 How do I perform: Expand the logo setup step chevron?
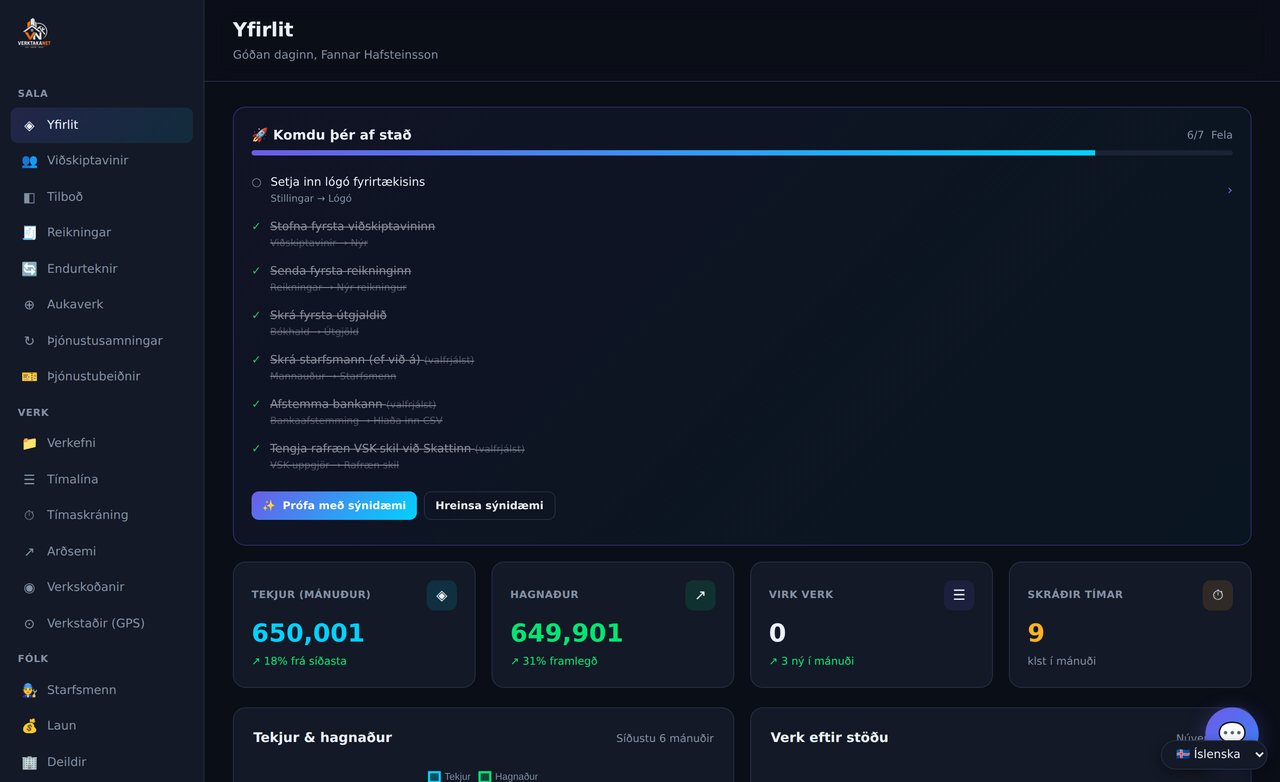point(1229,190)
